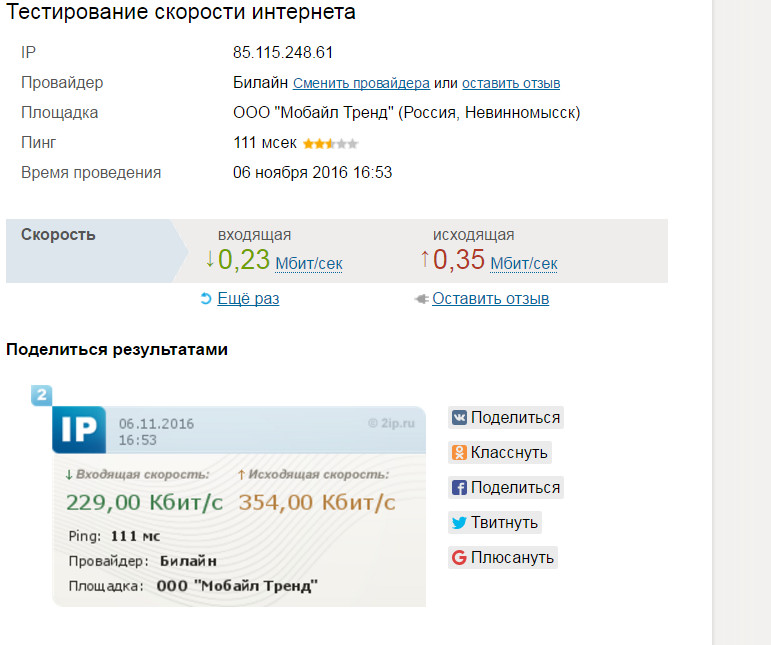
Task: Open the Сменить провайдера link
Action: tap(361, 83)
